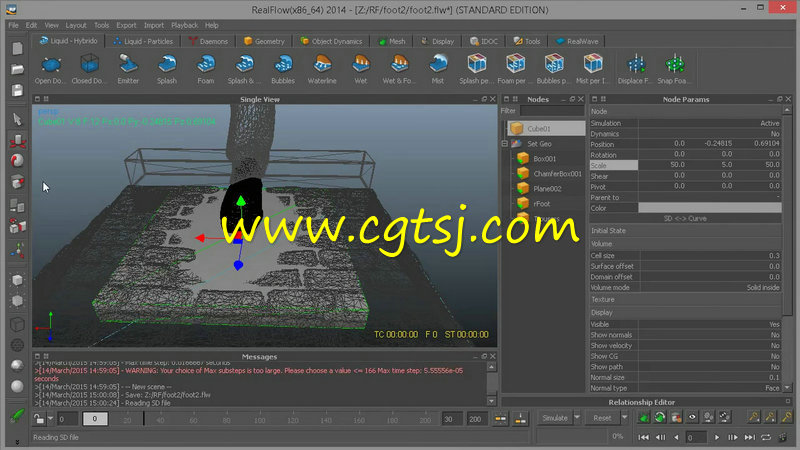The width and height of the screenshot is (800, 450).
Task: Activate the Scale transform tool
Action: coord(17,182)
